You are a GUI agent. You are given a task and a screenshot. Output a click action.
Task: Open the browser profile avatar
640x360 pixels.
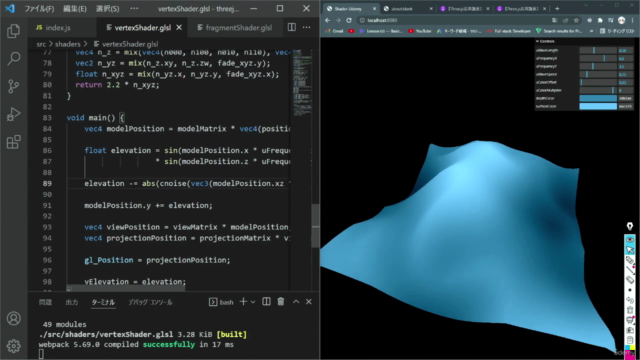(621, 20)
